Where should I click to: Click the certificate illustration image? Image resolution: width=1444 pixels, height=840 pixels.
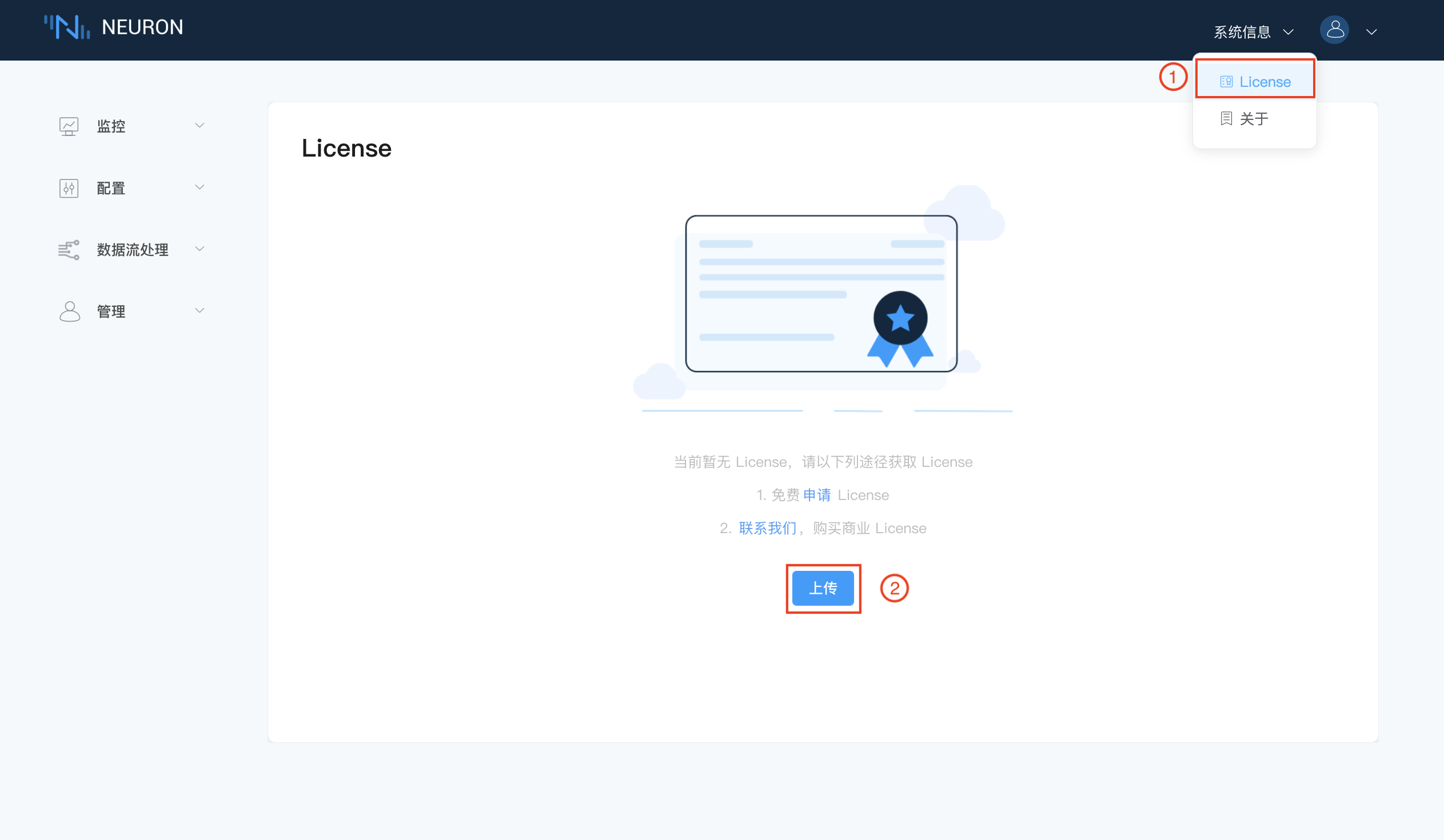click(x=822, y=298)
